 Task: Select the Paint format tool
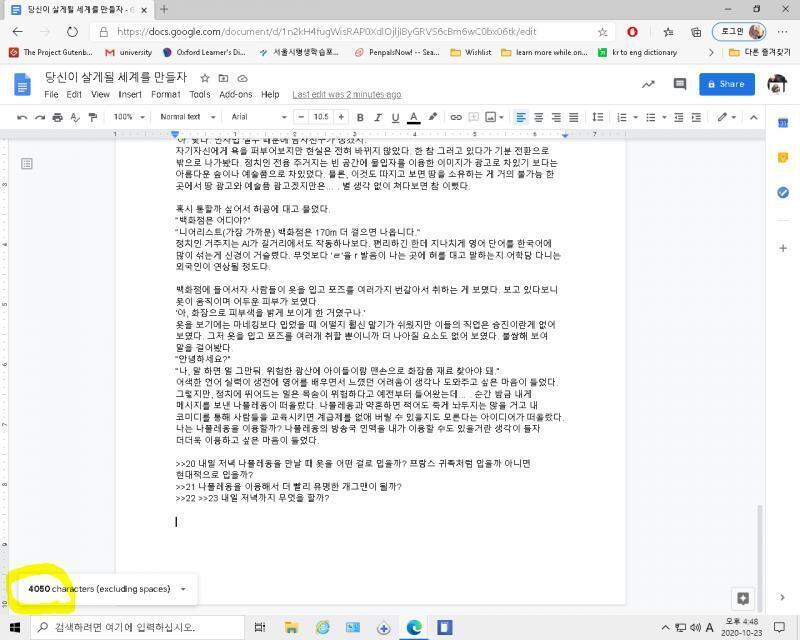coord(93,117)
